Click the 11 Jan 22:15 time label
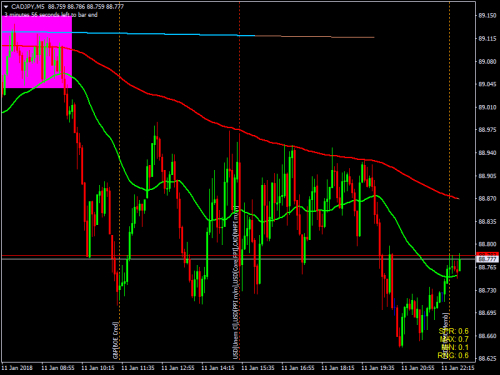The height and width of the screenshot is (375, 500). [458, 368]
